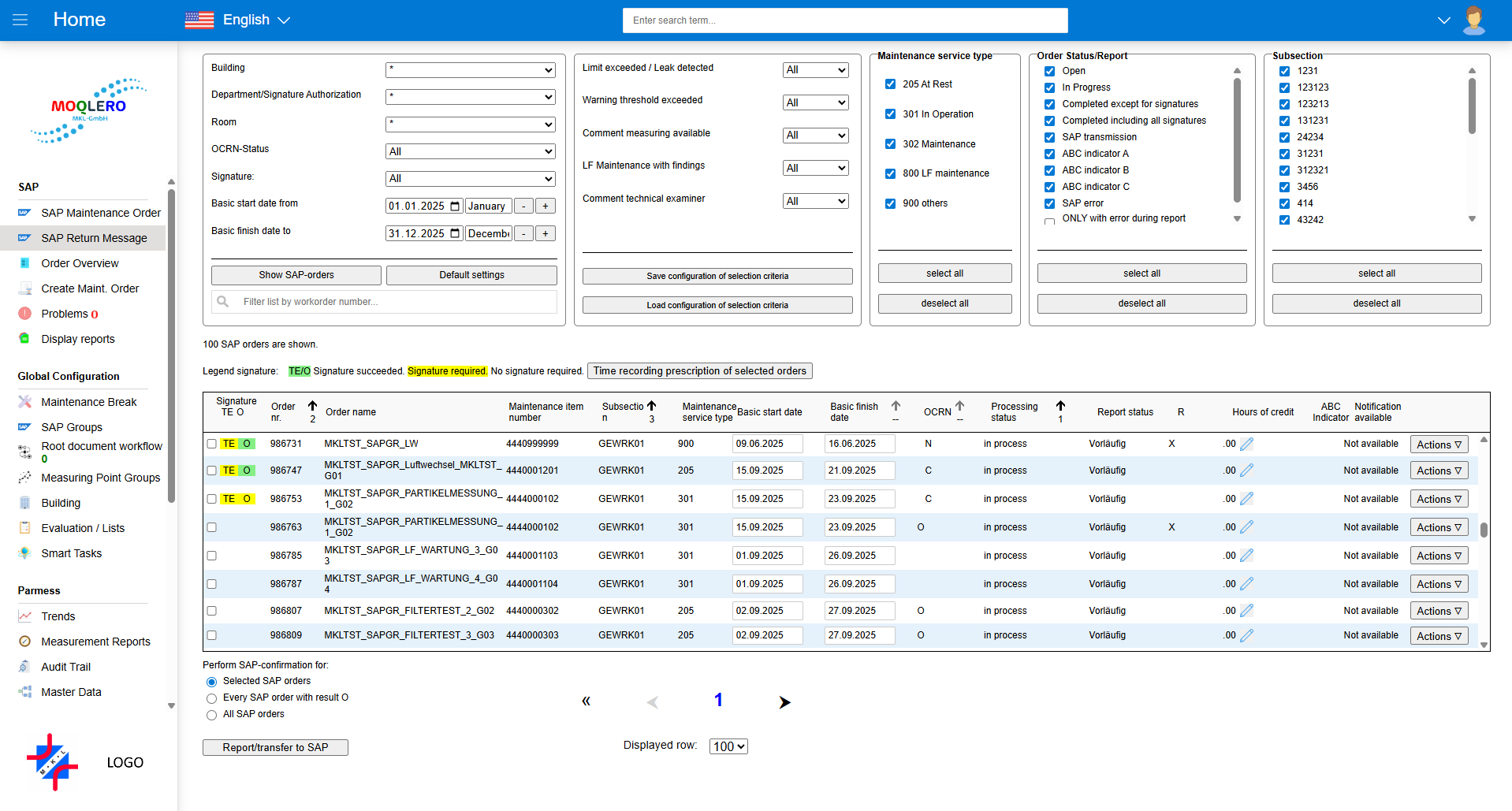Open the Order Overview sidebar icon
The image size is (1512, 811).
point(24,263)
